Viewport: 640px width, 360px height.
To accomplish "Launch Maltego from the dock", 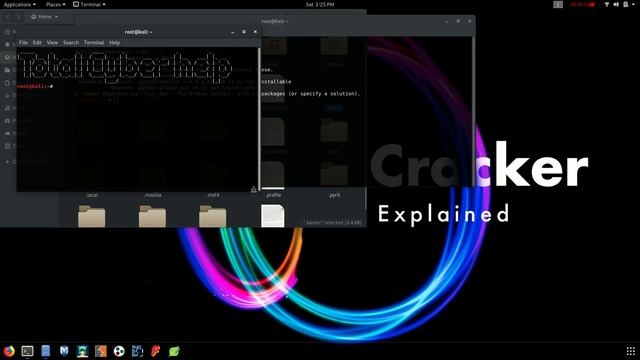I will coord(119,351).
